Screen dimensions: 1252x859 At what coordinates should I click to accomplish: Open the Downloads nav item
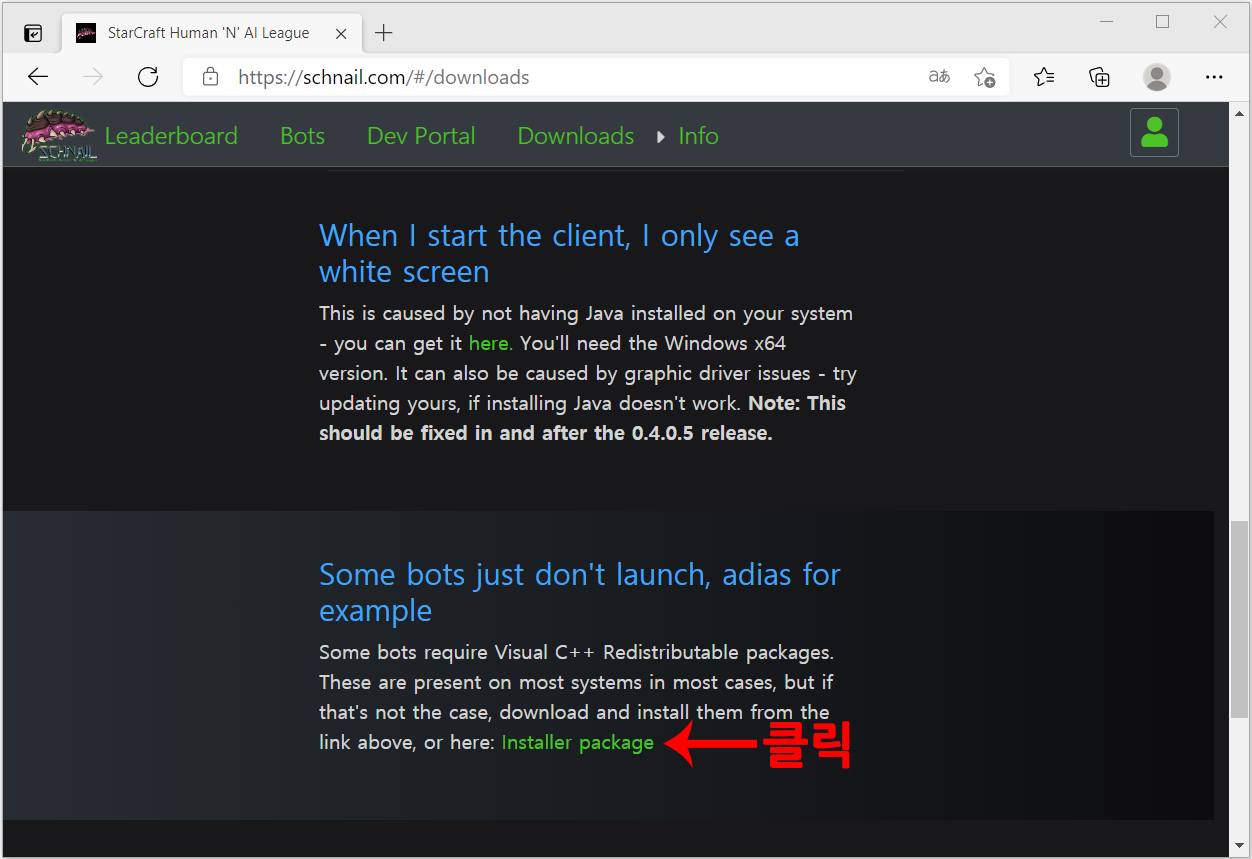point(576,136)
